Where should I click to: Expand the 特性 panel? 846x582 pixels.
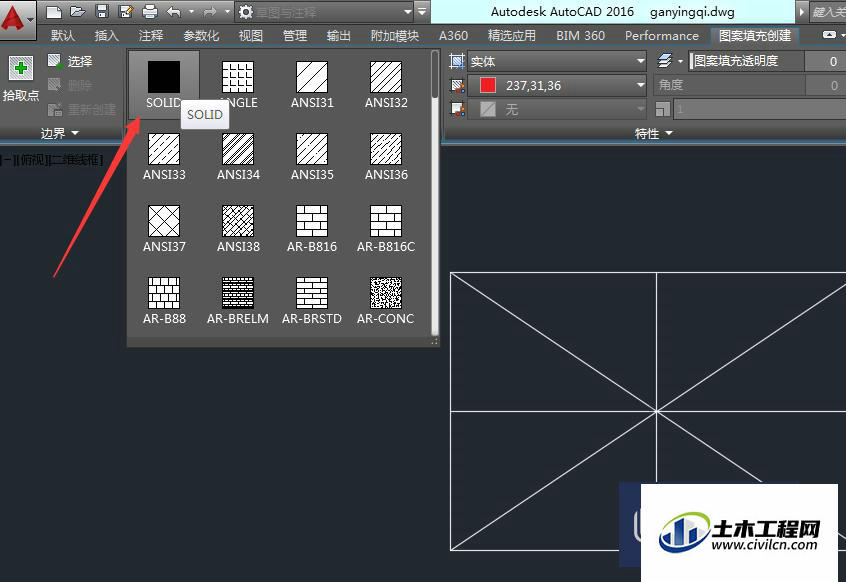653,133
